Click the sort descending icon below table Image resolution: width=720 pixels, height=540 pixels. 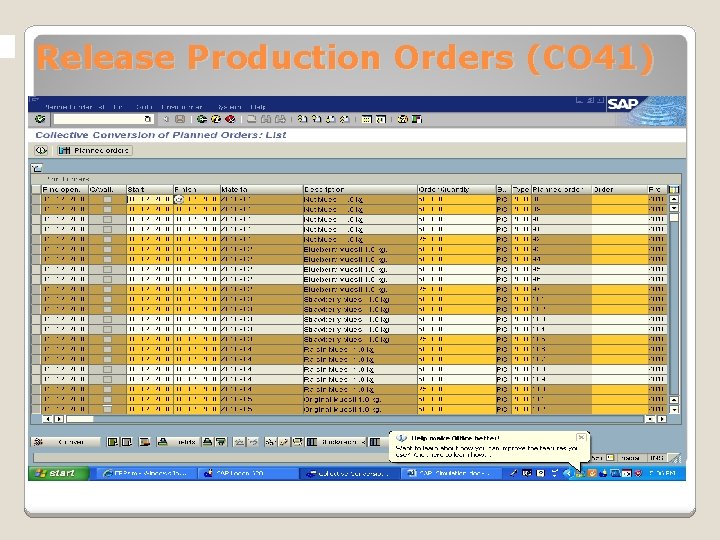221,442
